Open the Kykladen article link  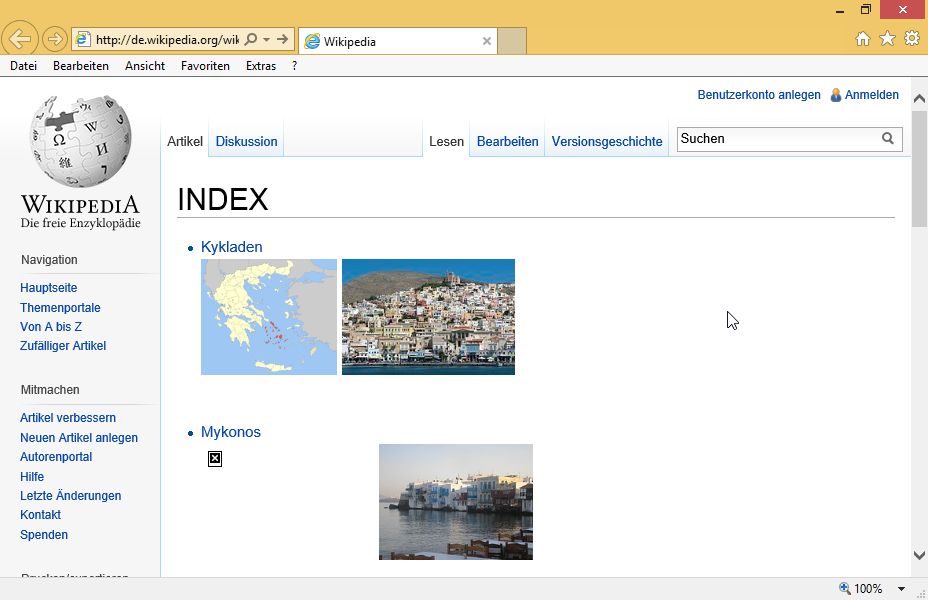point(231,247)
